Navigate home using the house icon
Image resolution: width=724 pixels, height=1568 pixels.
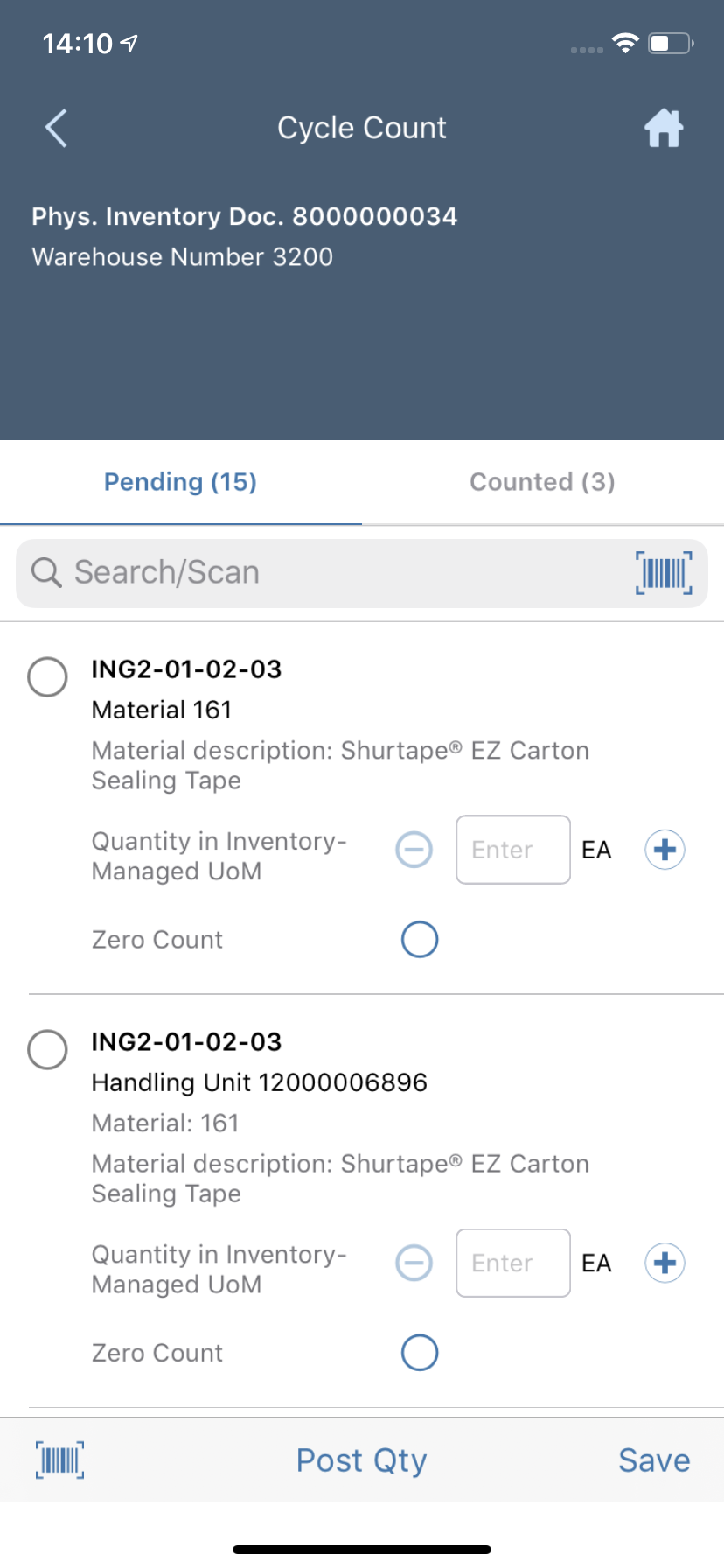[x=663, y=127]
